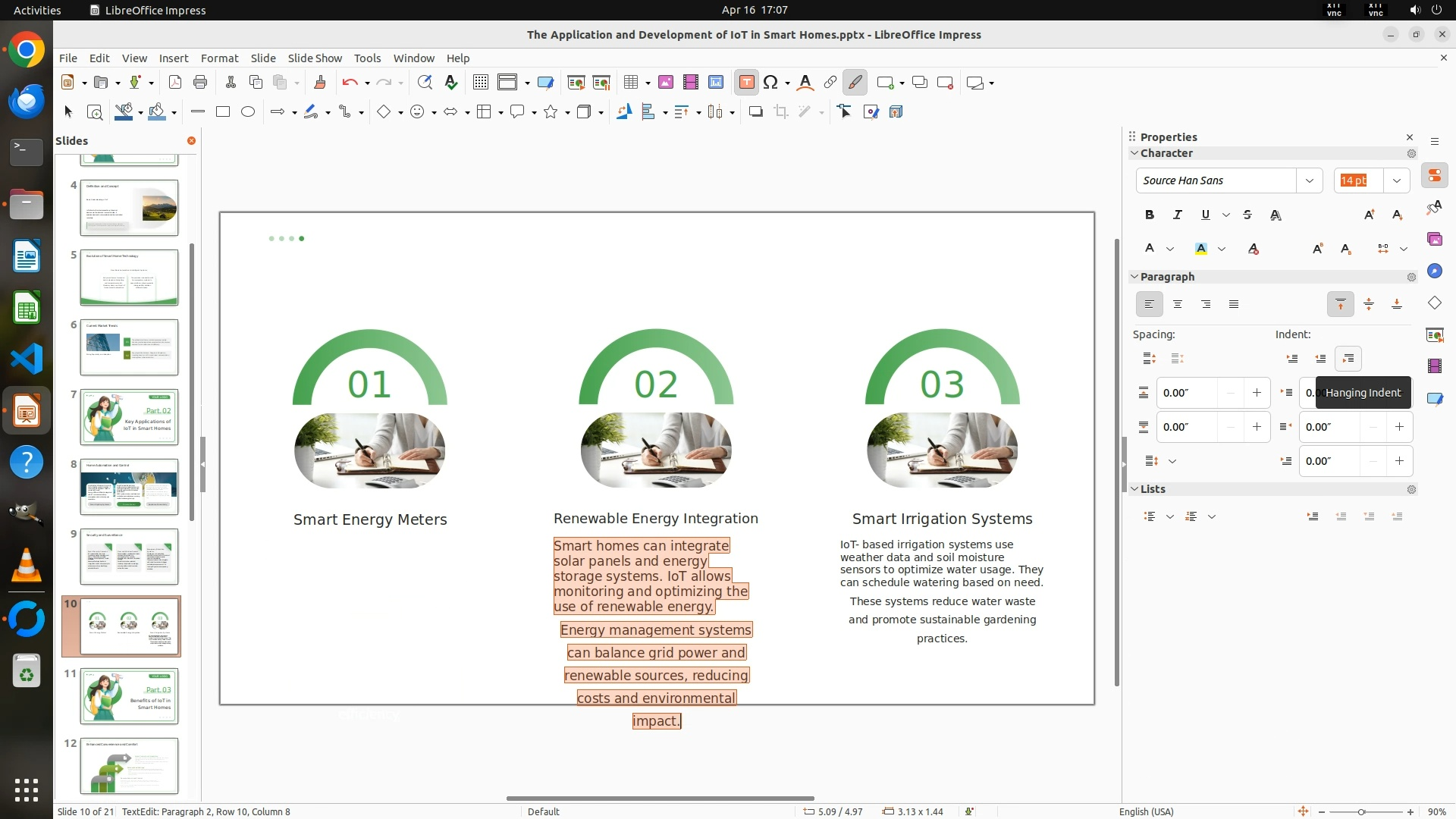This screenshot has width=1456, height=819.
Task: Click the Insert Table icon
Action: coord(631,83)
